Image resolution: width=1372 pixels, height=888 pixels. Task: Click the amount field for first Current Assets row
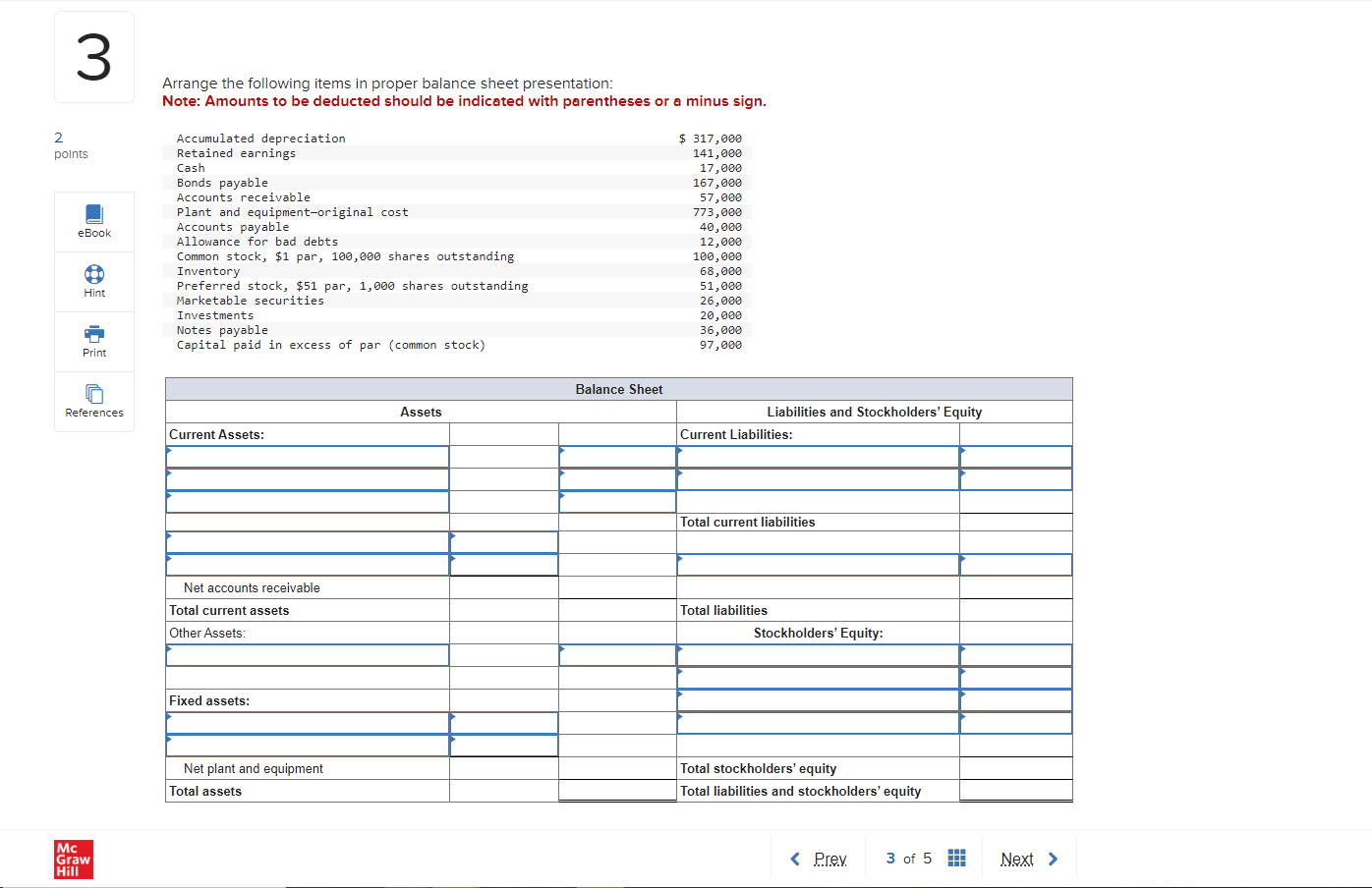click(617, 457)
